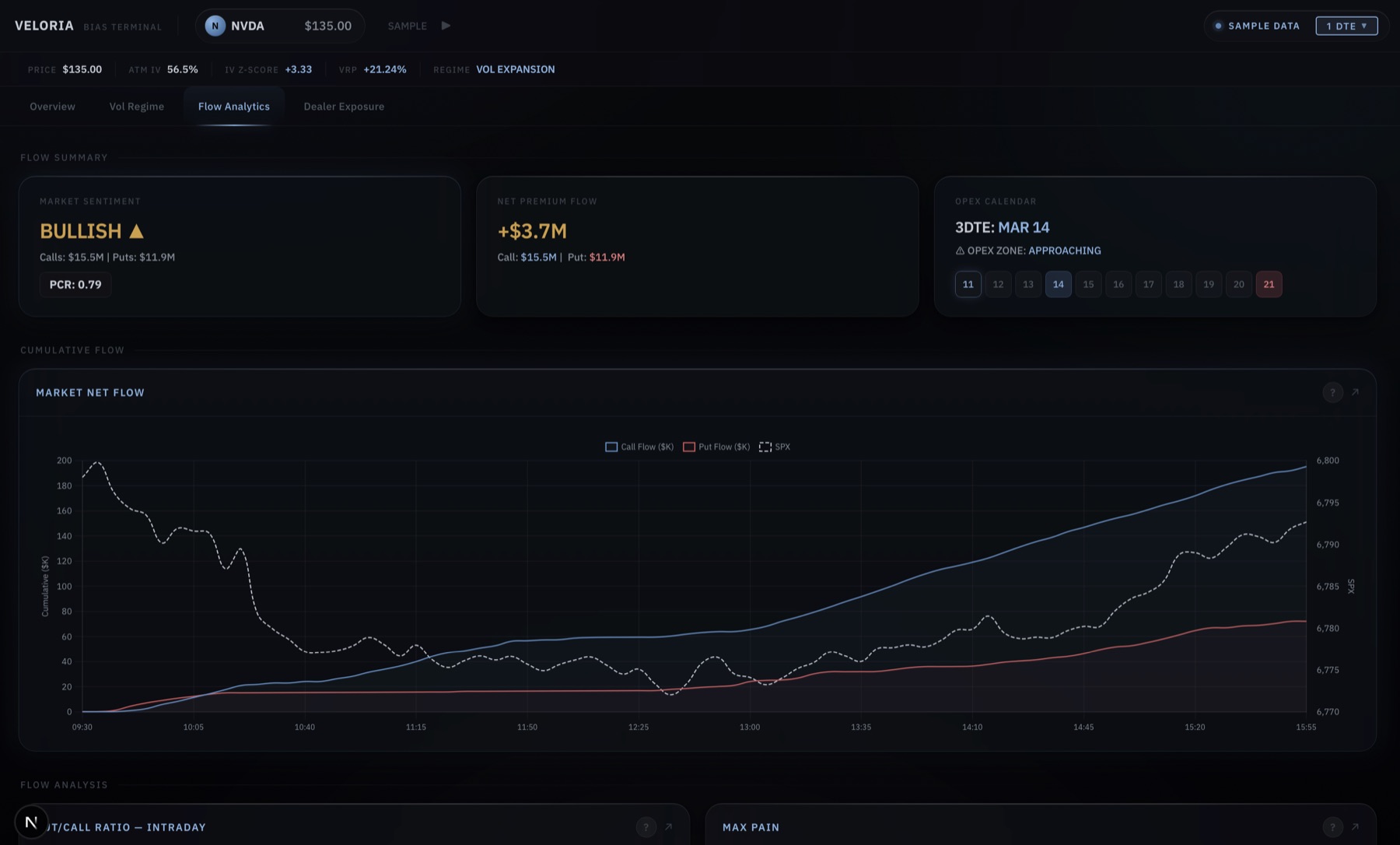This screenshot has height=845, width=1400.
Task: Click the round N logo button
Action: 31,822
